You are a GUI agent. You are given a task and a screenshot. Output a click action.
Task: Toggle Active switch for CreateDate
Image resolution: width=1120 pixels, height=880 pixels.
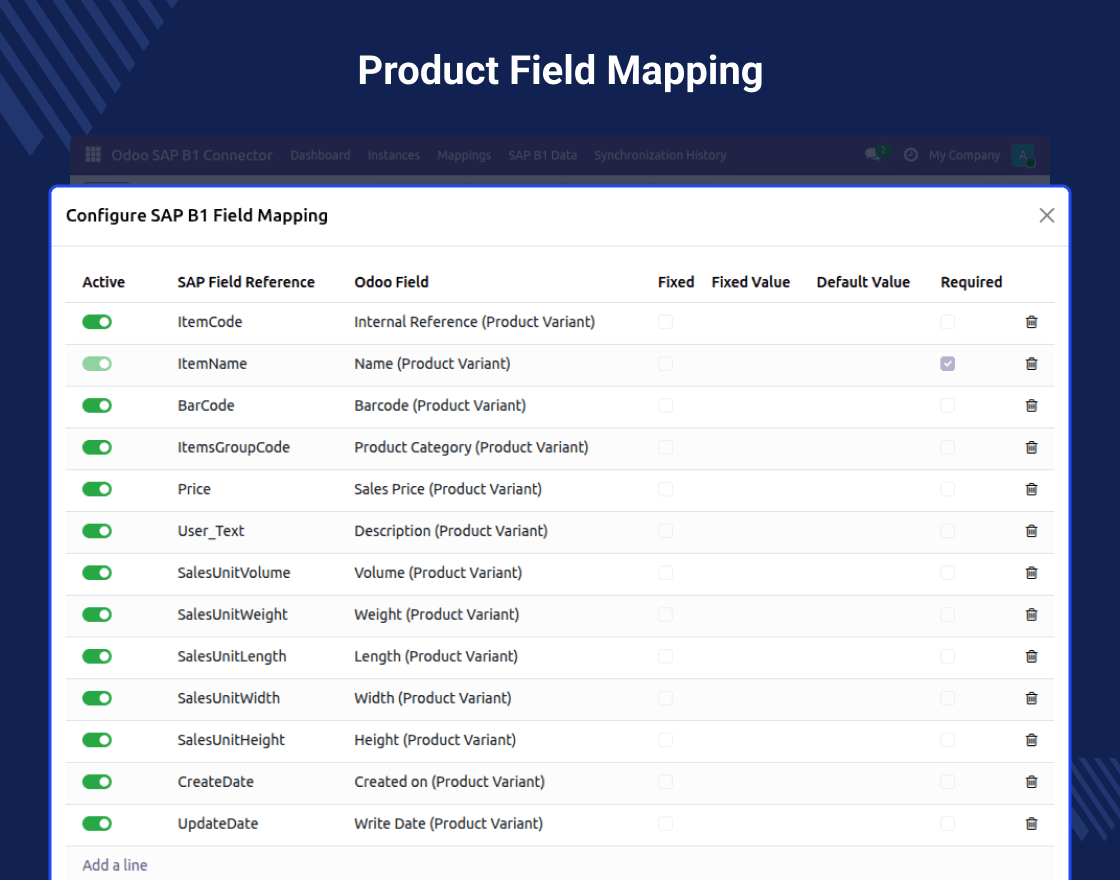(97, 781)
